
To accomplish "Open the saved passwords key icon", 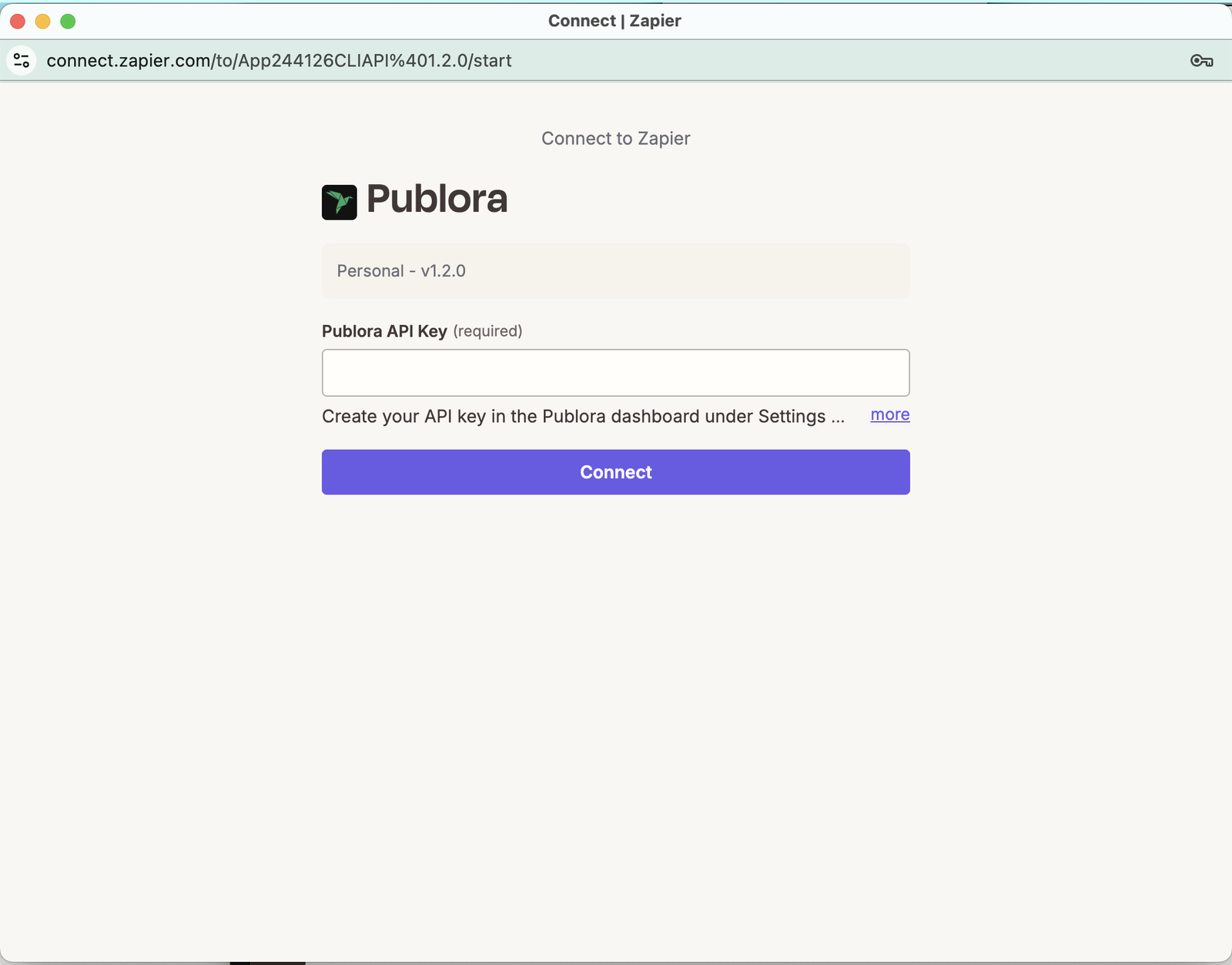I will click(1201, 61).
